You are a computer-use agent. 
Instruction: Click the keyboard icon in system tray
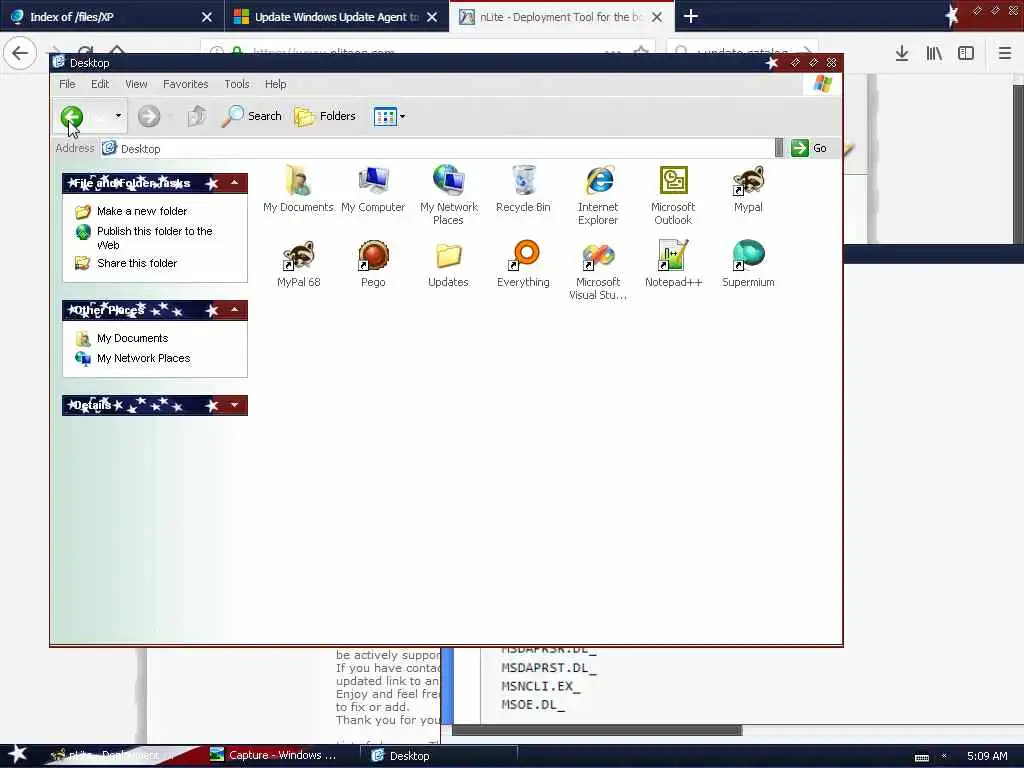[921, 757]
